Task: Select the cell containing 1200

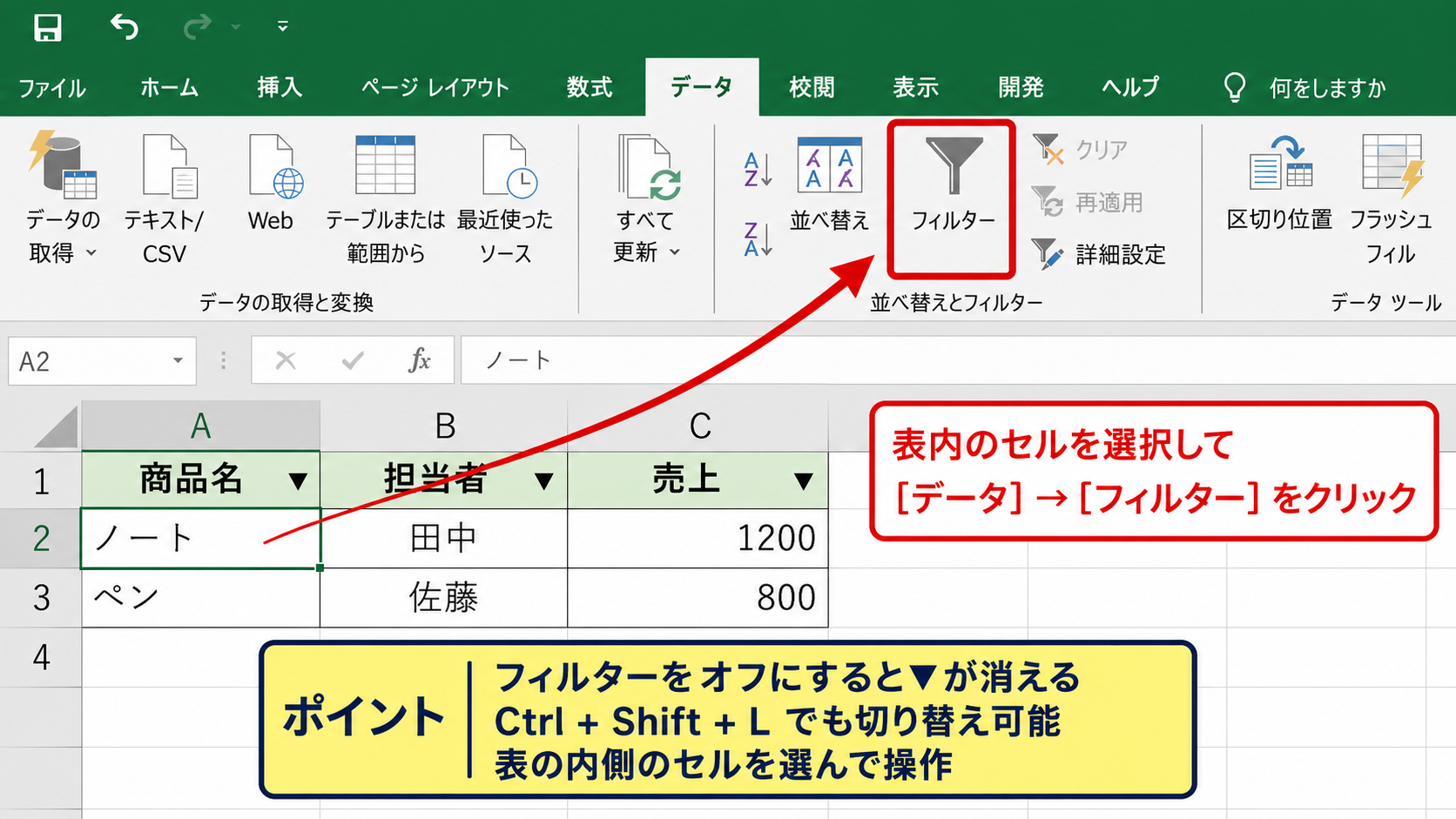Action: tap(698, 539)
